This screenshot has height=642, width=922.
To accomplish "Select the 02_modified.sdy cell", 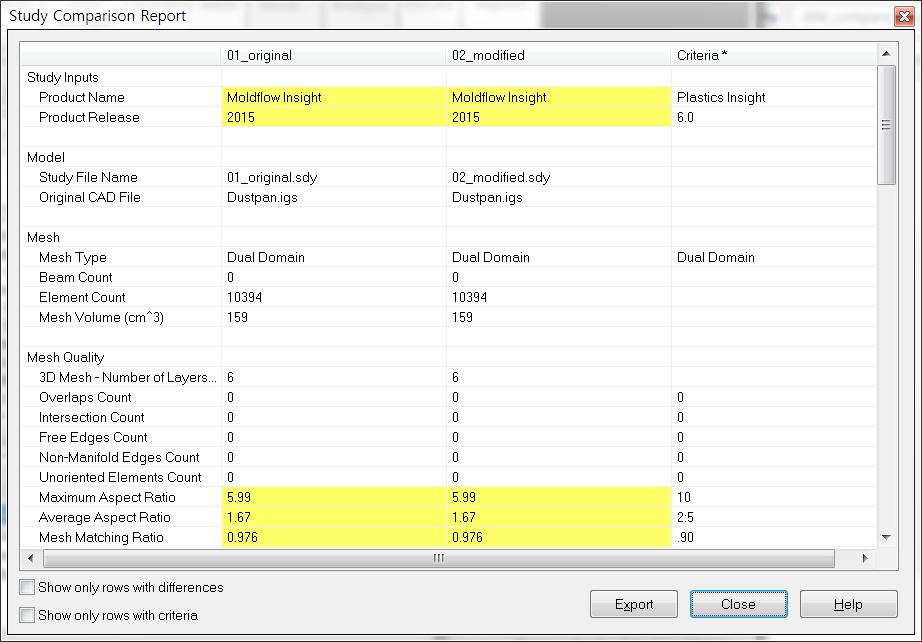I will coord(559,178).
